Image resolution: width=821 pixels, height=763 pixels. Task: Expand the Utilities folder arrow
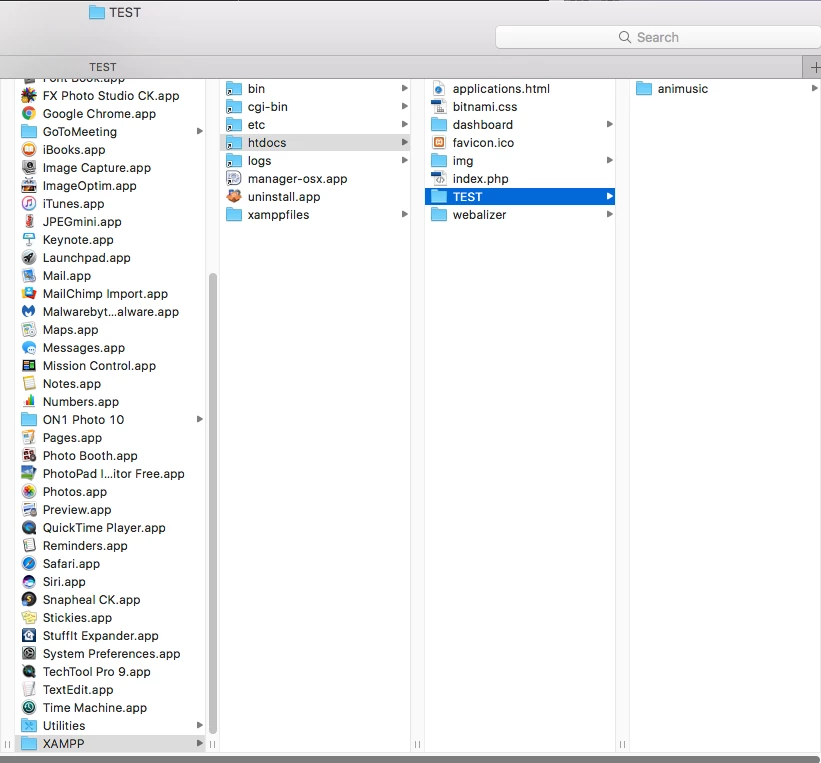tap(199, 725)
